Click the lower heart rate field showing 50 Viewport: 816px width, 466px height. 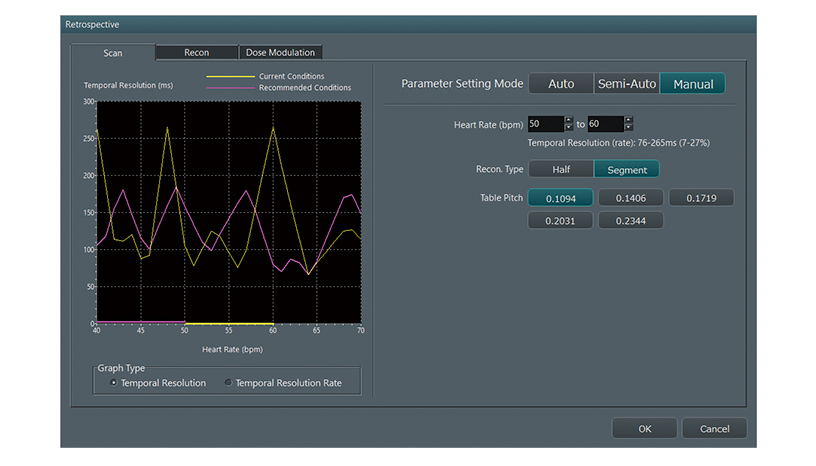tap(545, 124)
